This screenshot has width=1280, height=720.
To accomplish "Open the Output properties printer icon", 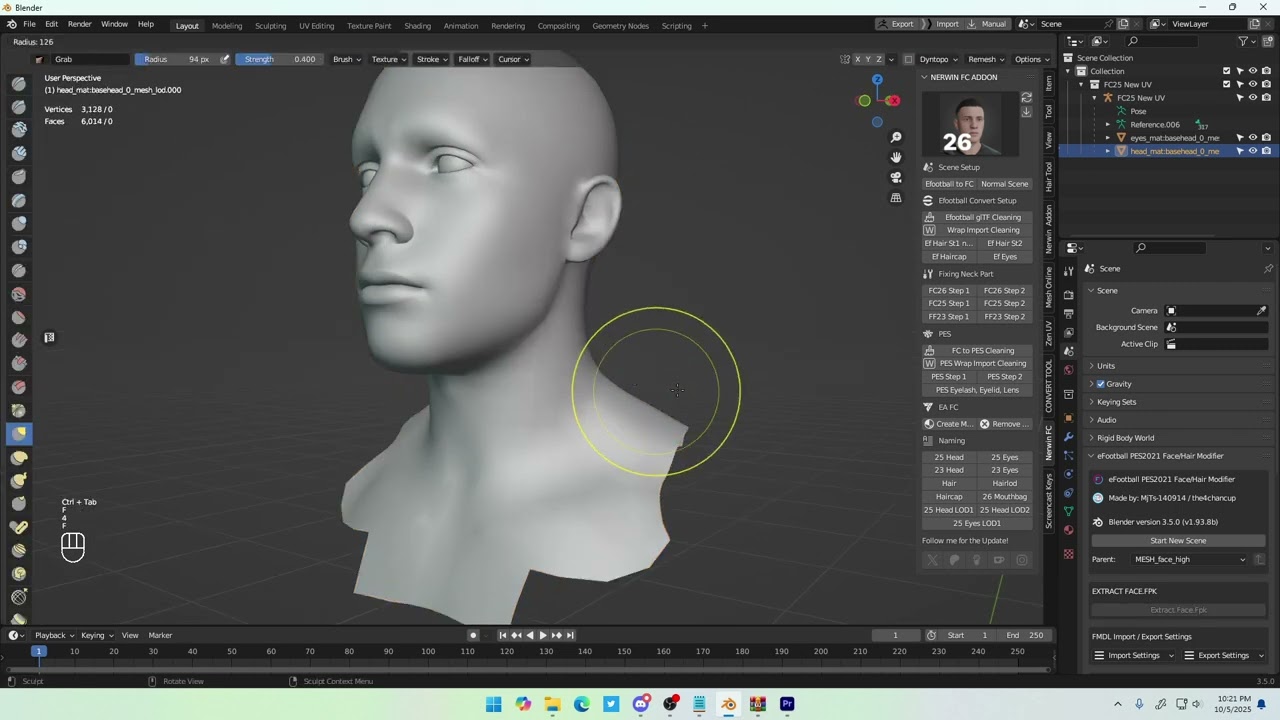I will coord(1069,314).
